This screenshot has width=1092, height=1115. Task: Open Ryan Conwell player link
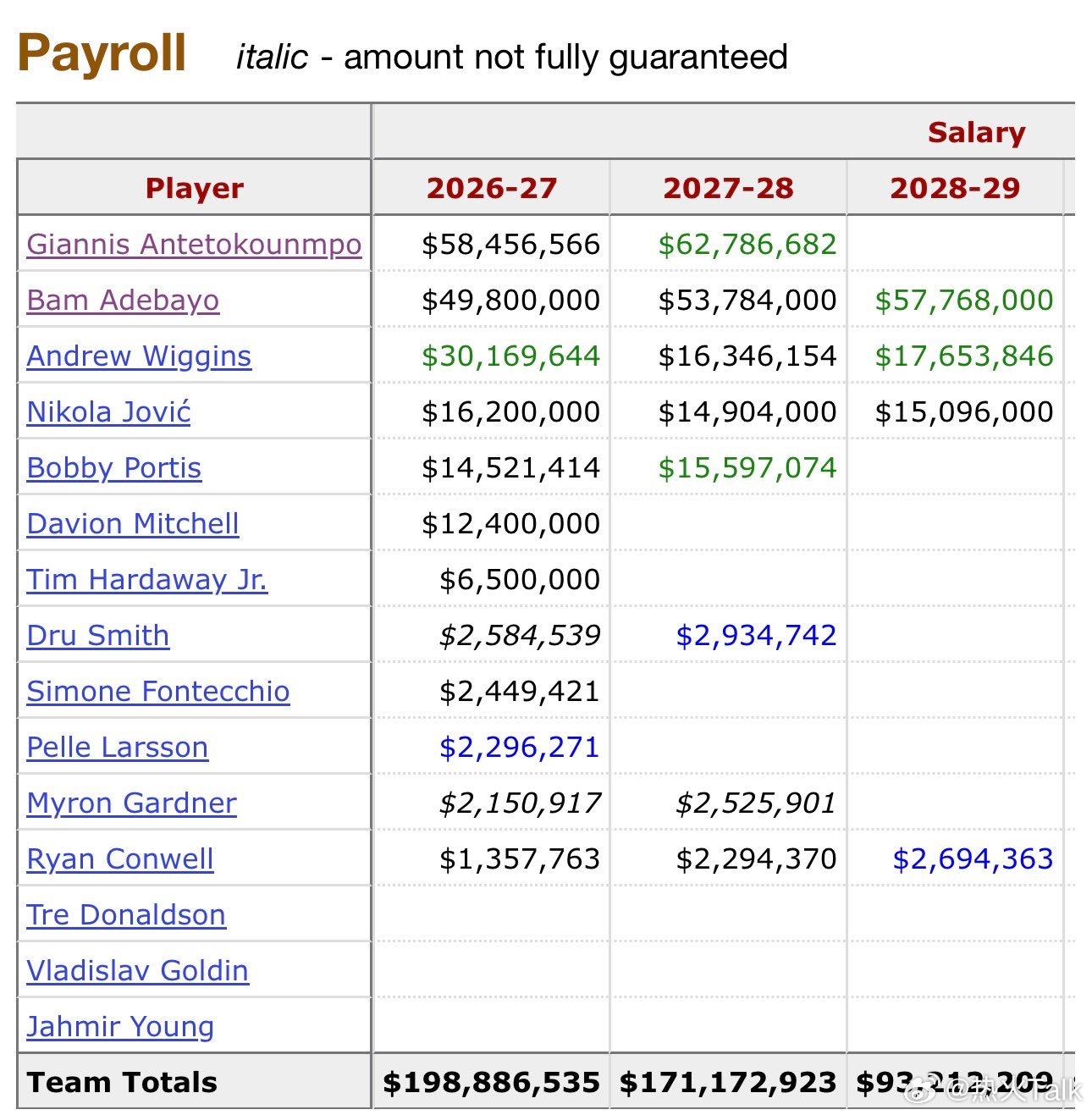(x=120, y=859)
